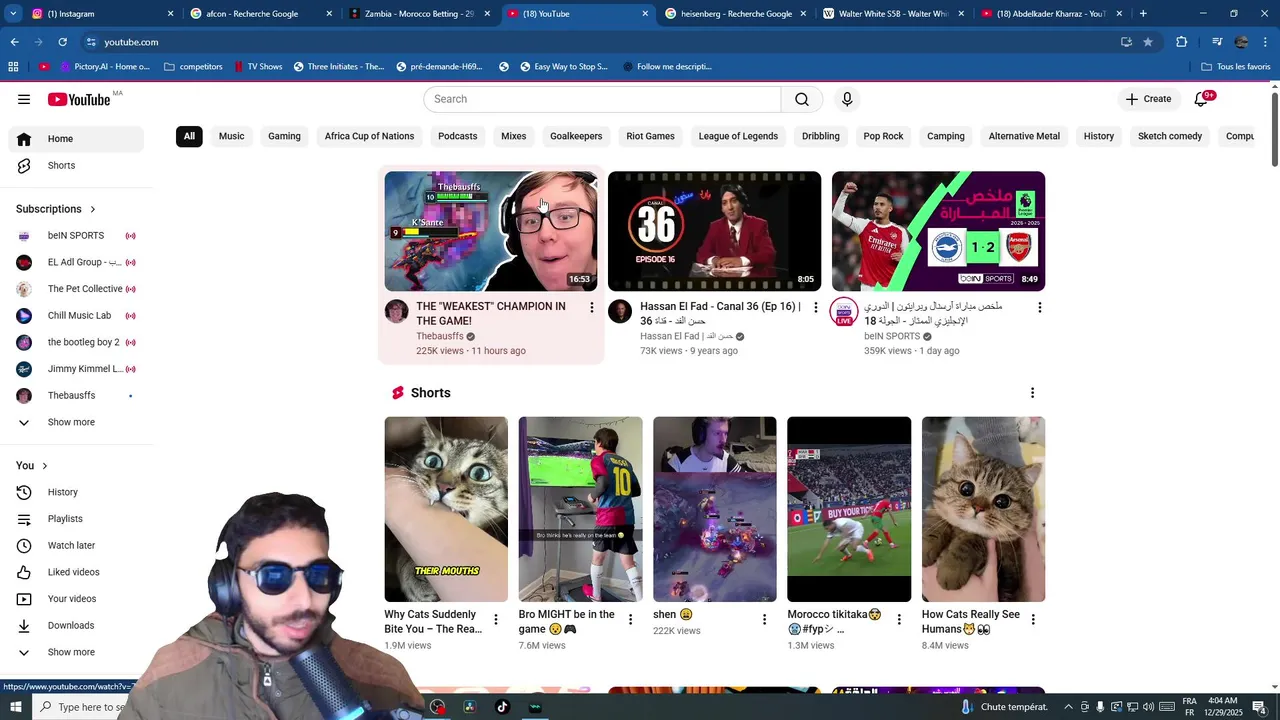This screenshot has width=1280, height=720.
Task: Show more subscriptions in the sidebar
Action: click(x=76, y=422)
